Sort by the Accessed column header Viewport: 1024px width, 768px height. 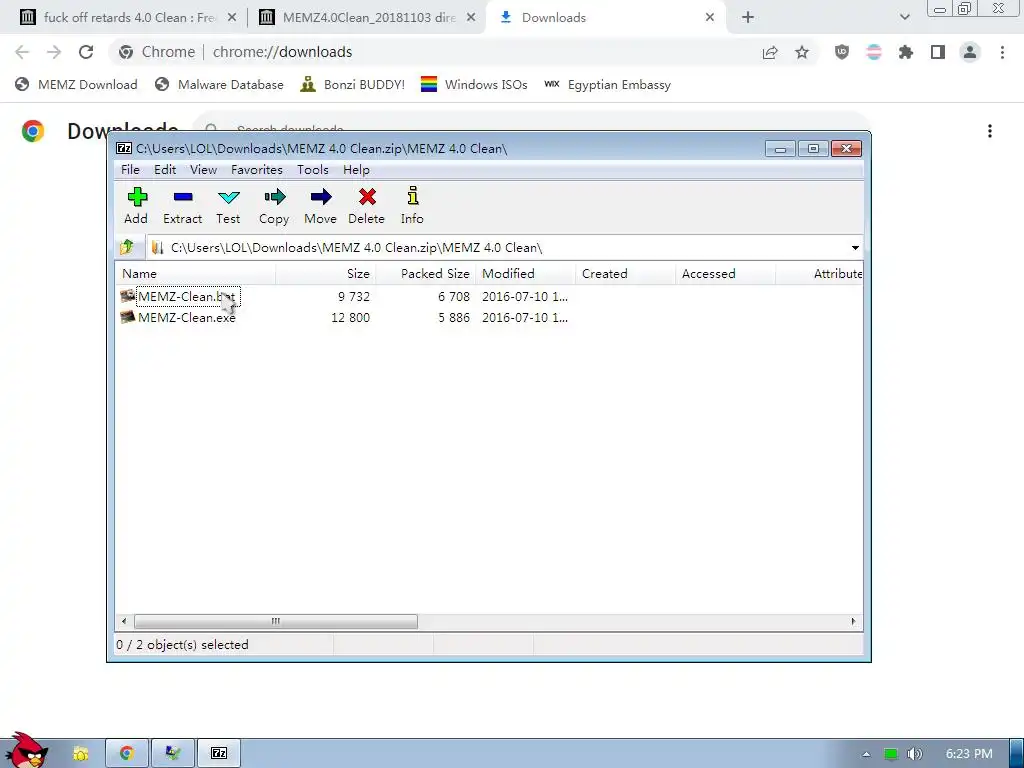pos(725,274)
